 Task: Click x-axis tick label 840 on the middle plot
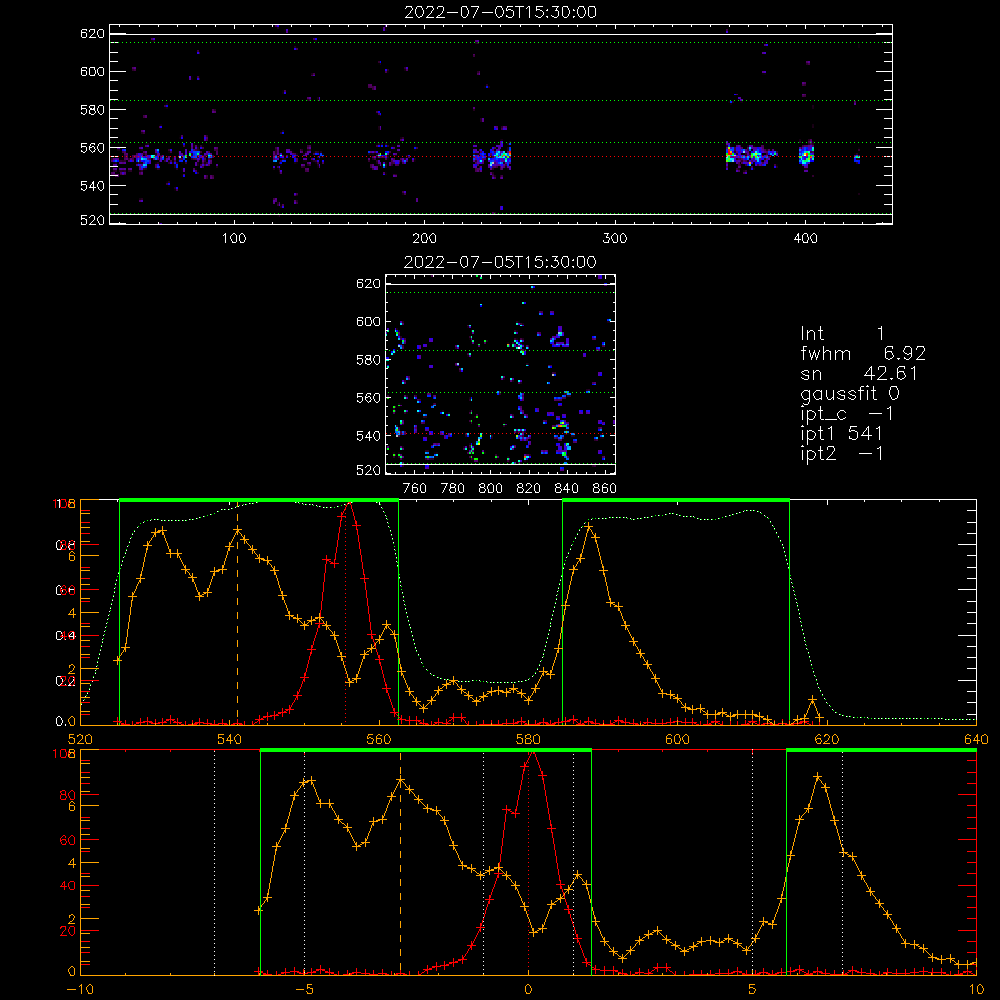[x=566, y=489]
